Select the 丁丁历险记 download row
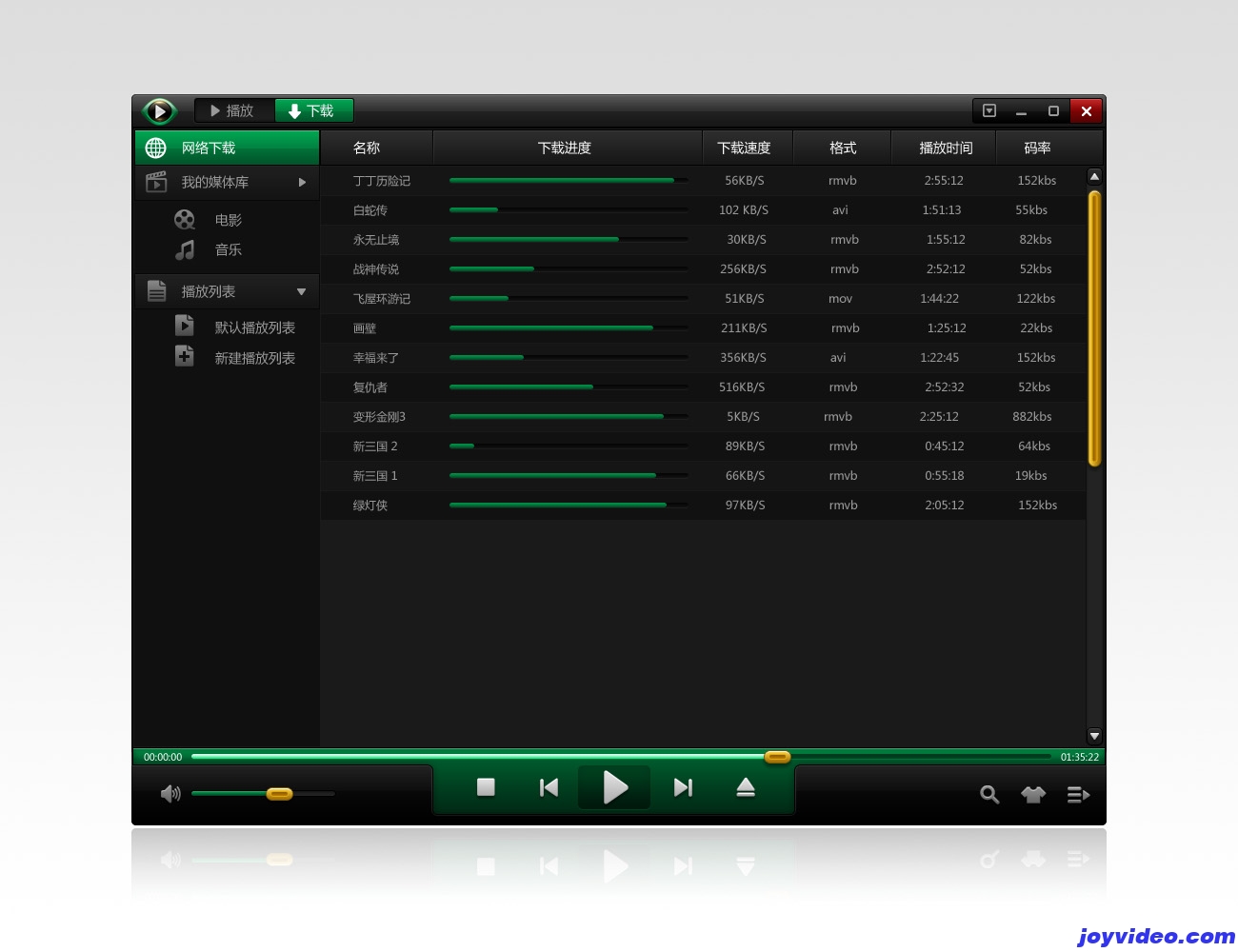The height and width of the screenshot is (952, 1238). click(x=704, y=181)
